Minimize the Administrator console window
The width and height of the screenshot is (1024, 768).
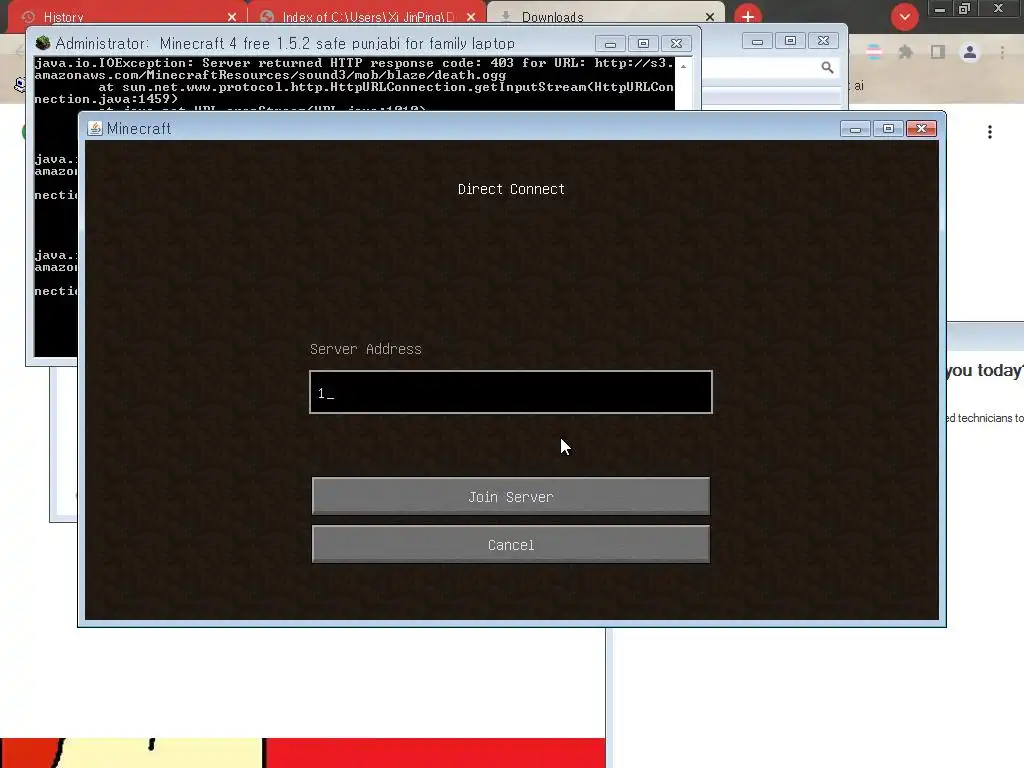point(610,44)
